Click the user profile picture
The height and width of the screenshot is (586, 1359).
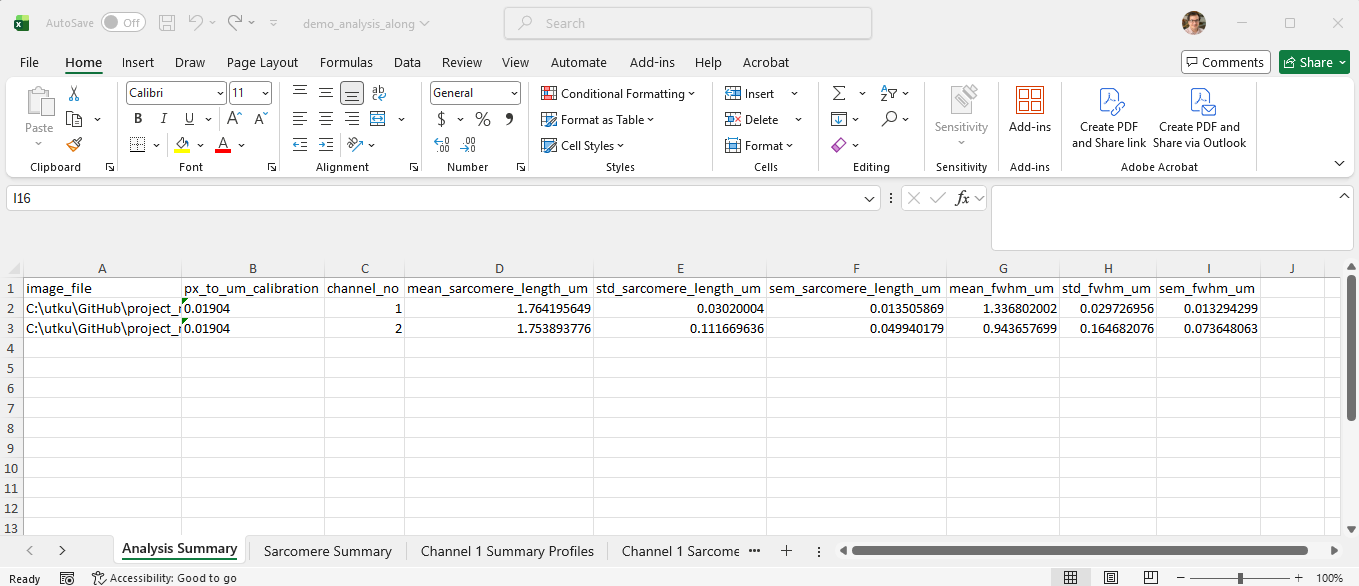click(1193, 22)
